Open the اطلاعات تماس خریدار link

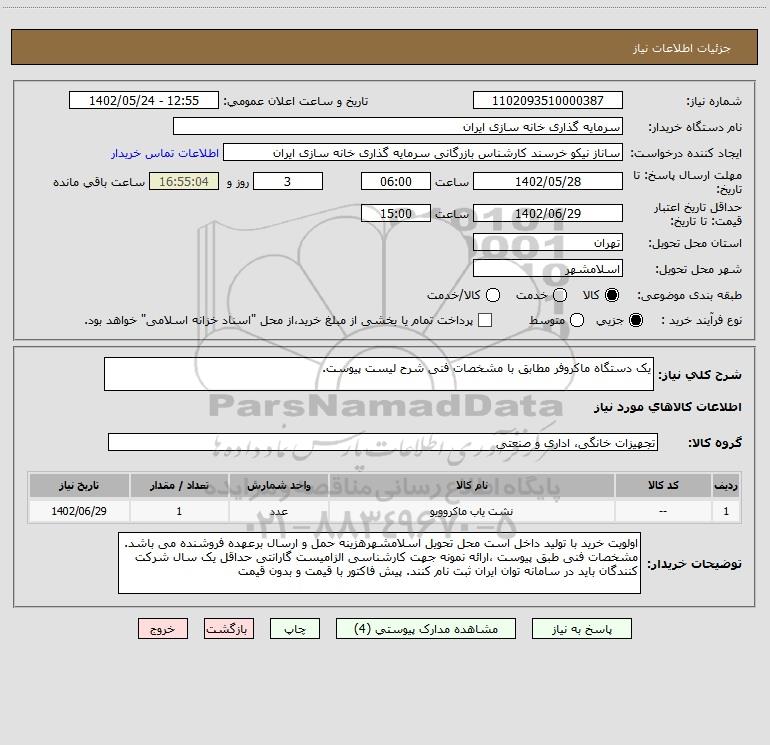[165, 153]
